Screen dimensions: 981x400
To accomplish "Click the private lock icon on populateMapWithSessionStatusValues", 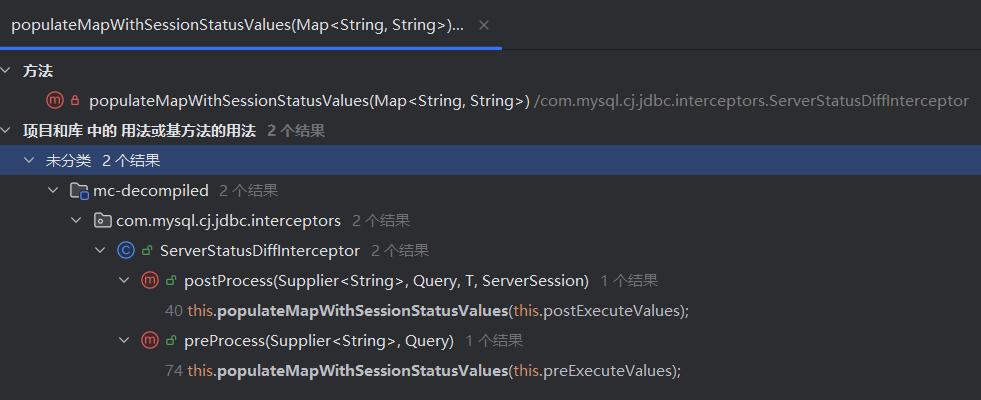I will coord(75,101).
